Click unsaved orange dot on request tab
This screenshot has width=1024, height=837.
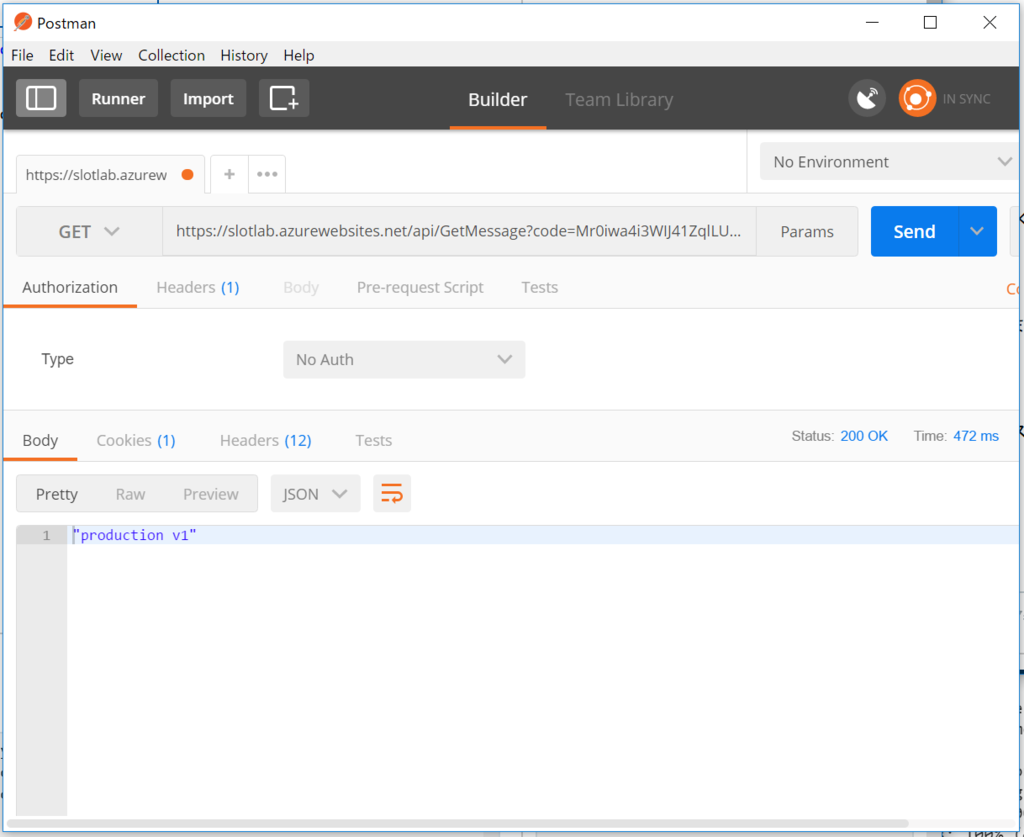click(187, 174)
